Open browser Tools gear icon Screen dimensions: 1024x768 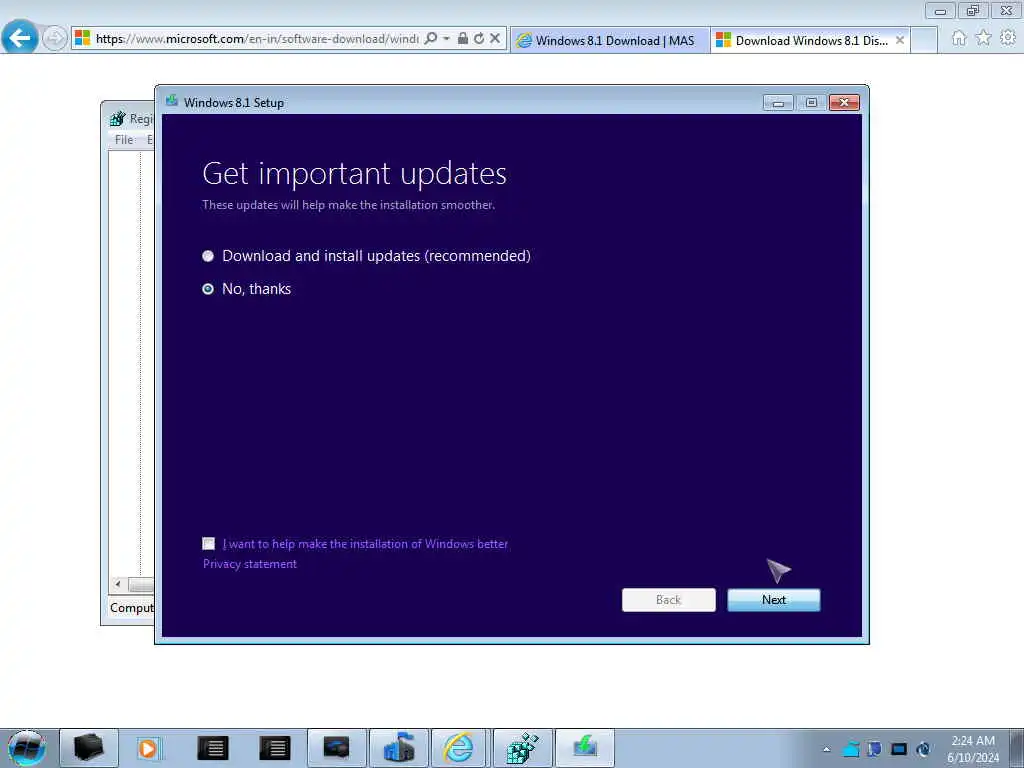coord(1008,38)
